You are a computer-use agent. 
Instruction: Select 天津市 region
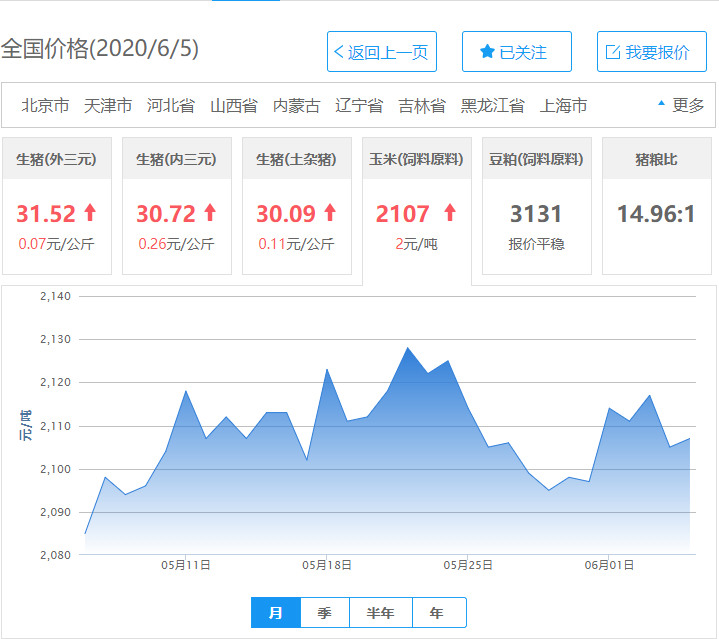pos(108,105)
